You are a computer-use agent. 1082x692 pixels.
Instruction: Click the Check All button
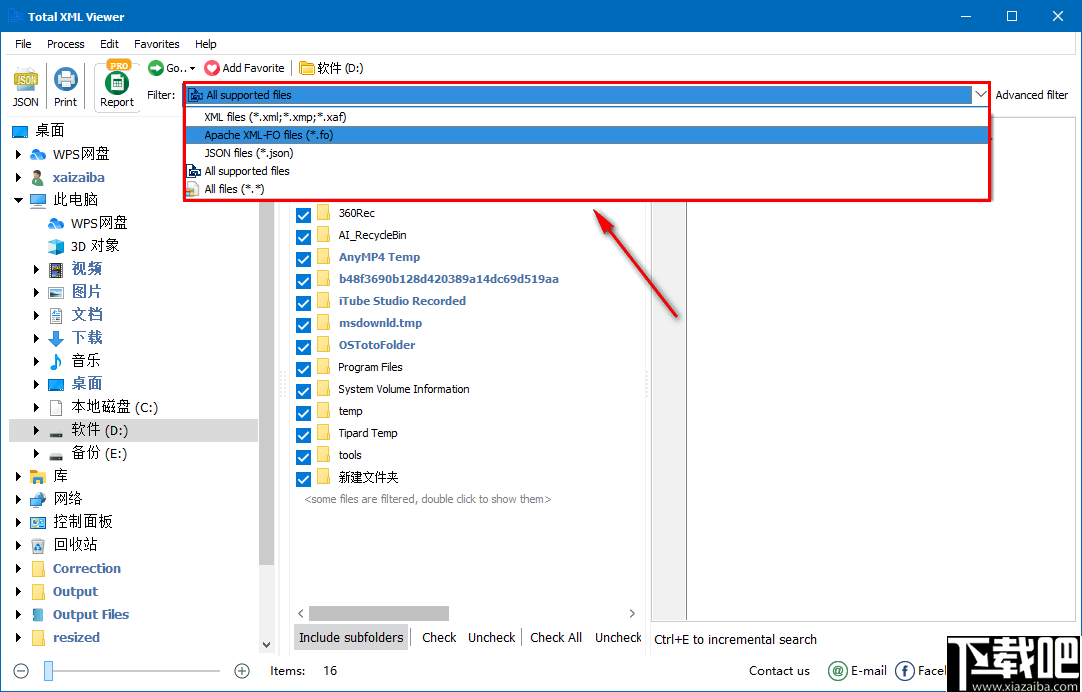[x=555, y=637]
